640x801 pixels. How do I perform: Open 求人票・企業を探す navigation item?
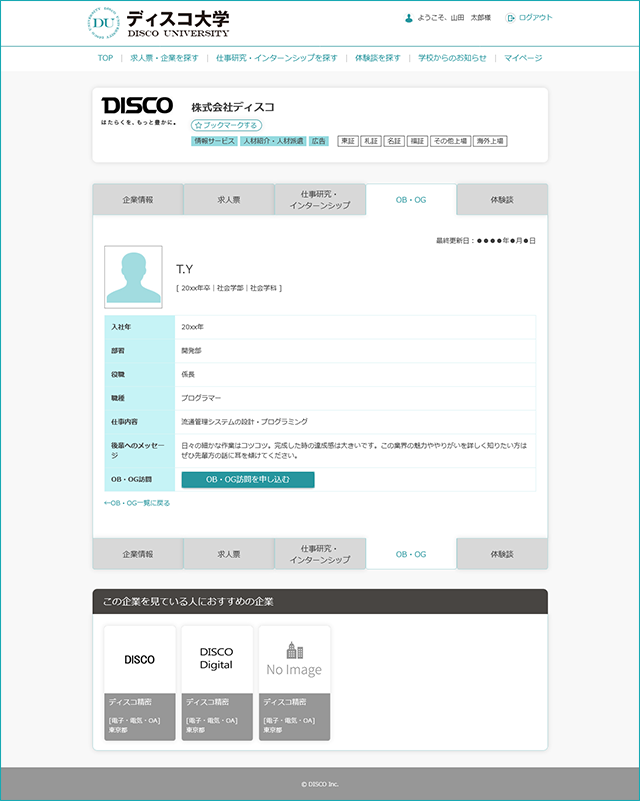click(x=164, y=58)
